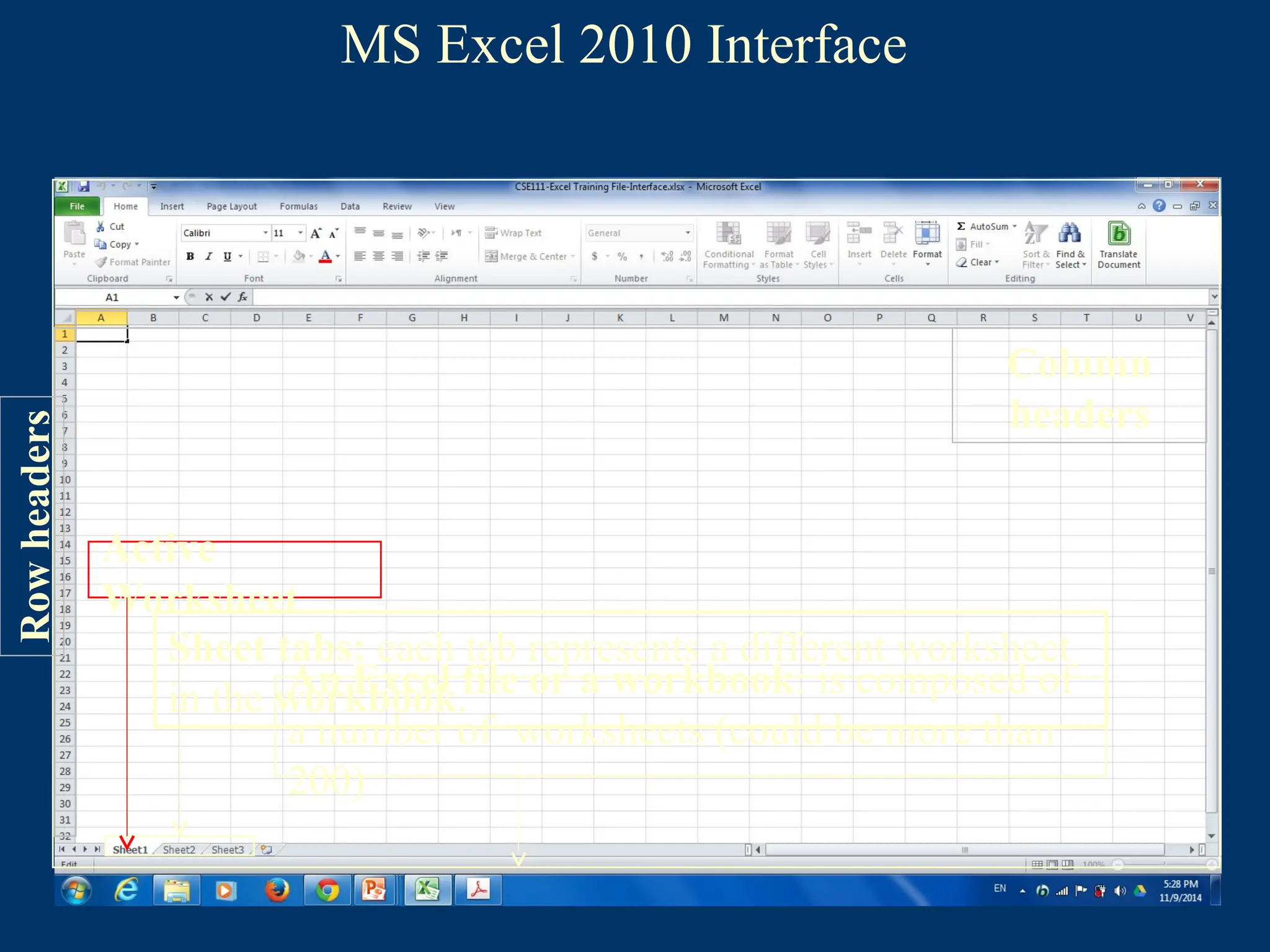
Task: Click Decrease Decimal icon
Action: pyautogui.click(x=685, y=257)
